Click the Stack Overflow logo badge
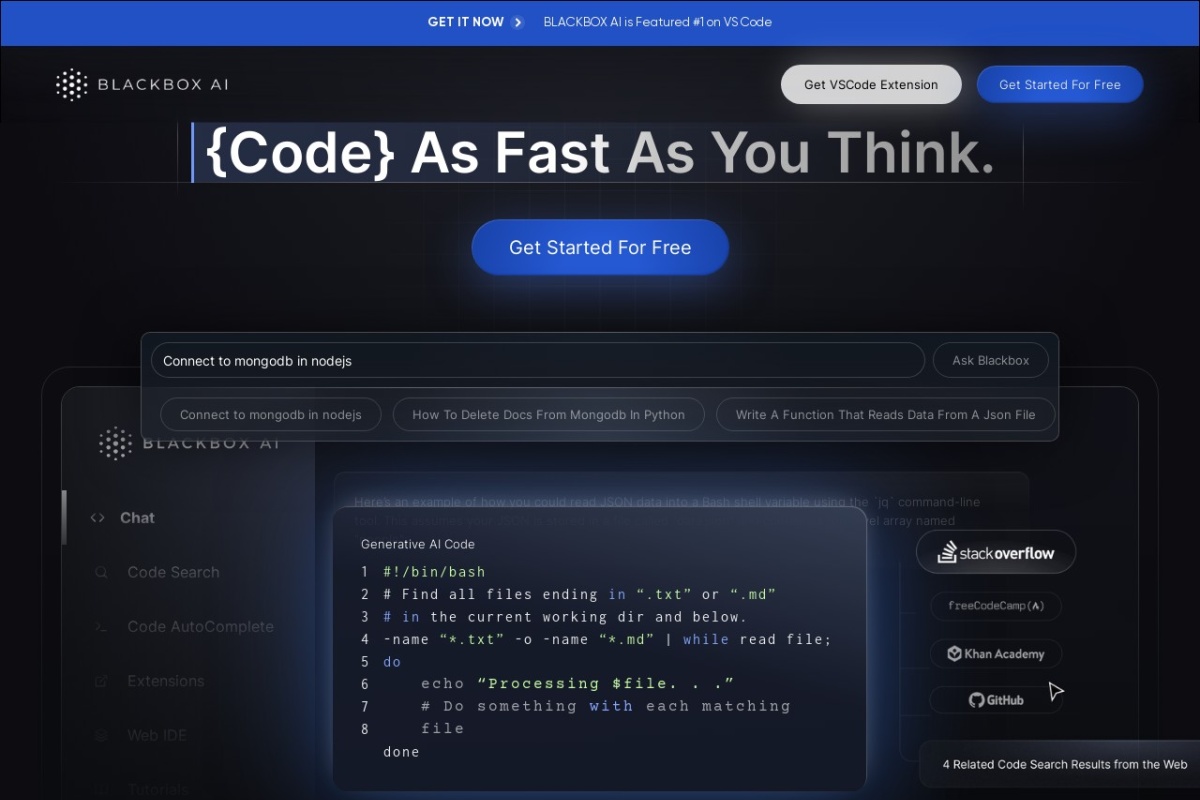The width and height of the screenshot is (1200, 800). pyautogui.click(x=996, y=551)
